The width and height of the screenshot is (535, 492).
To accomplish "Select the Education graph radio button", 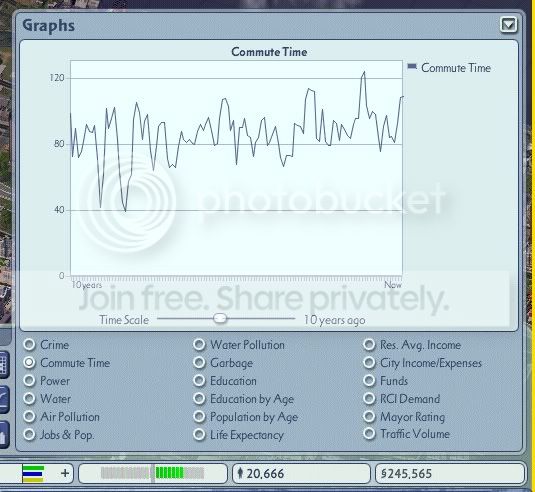I will (x=199, y=380).
